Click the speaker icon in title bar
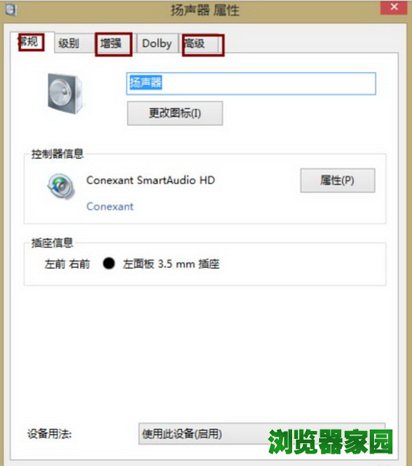The image size is (412, 466). tap(10, 9)
